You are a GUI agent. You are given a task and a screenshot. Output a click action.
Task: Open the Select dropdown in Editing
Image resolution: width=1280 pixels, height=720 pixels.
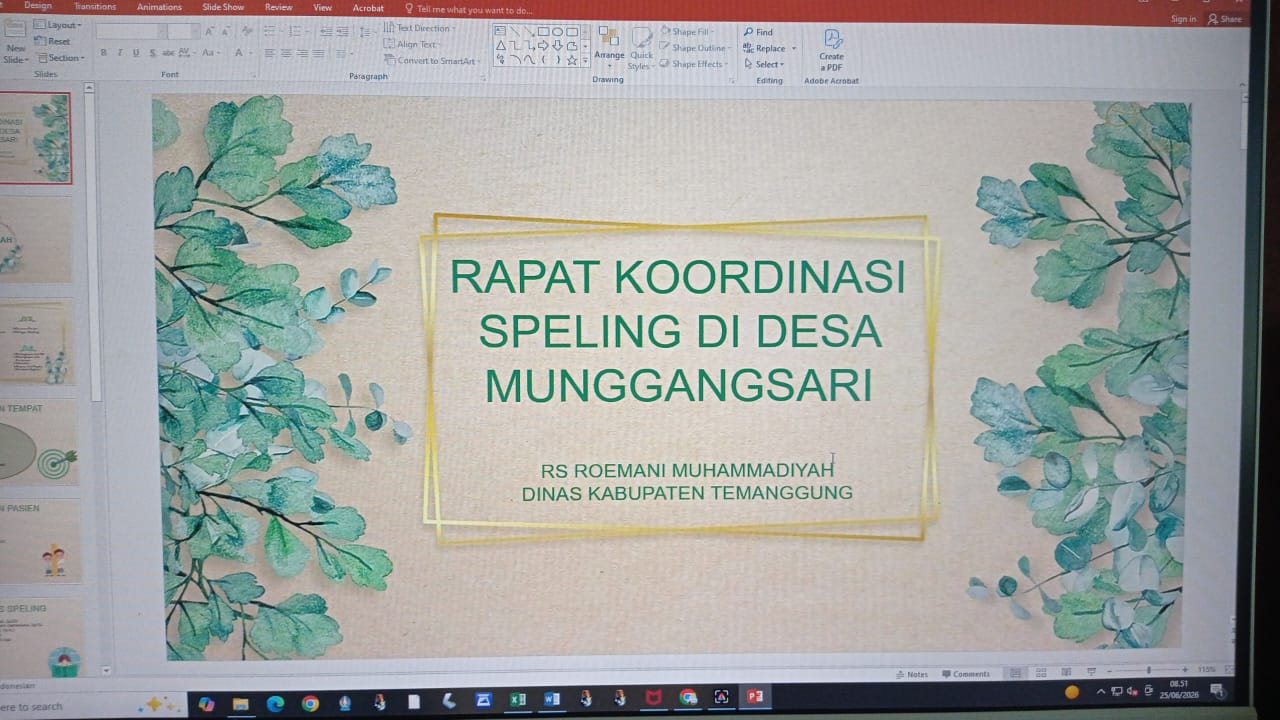(765, 64)
